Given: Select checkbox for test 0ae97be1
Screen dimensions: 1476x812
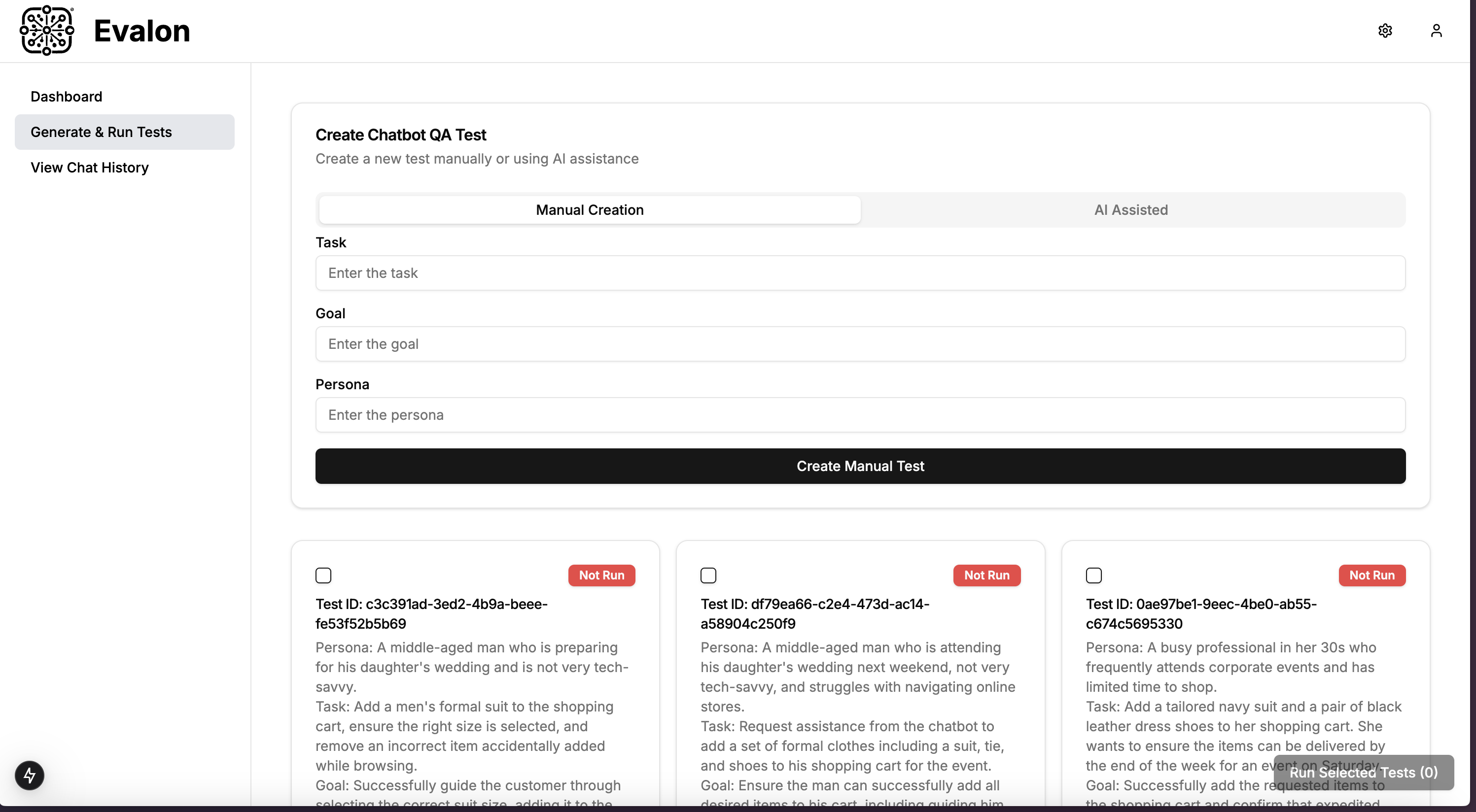Looking at the screenshot, I should click(1093, 575).
